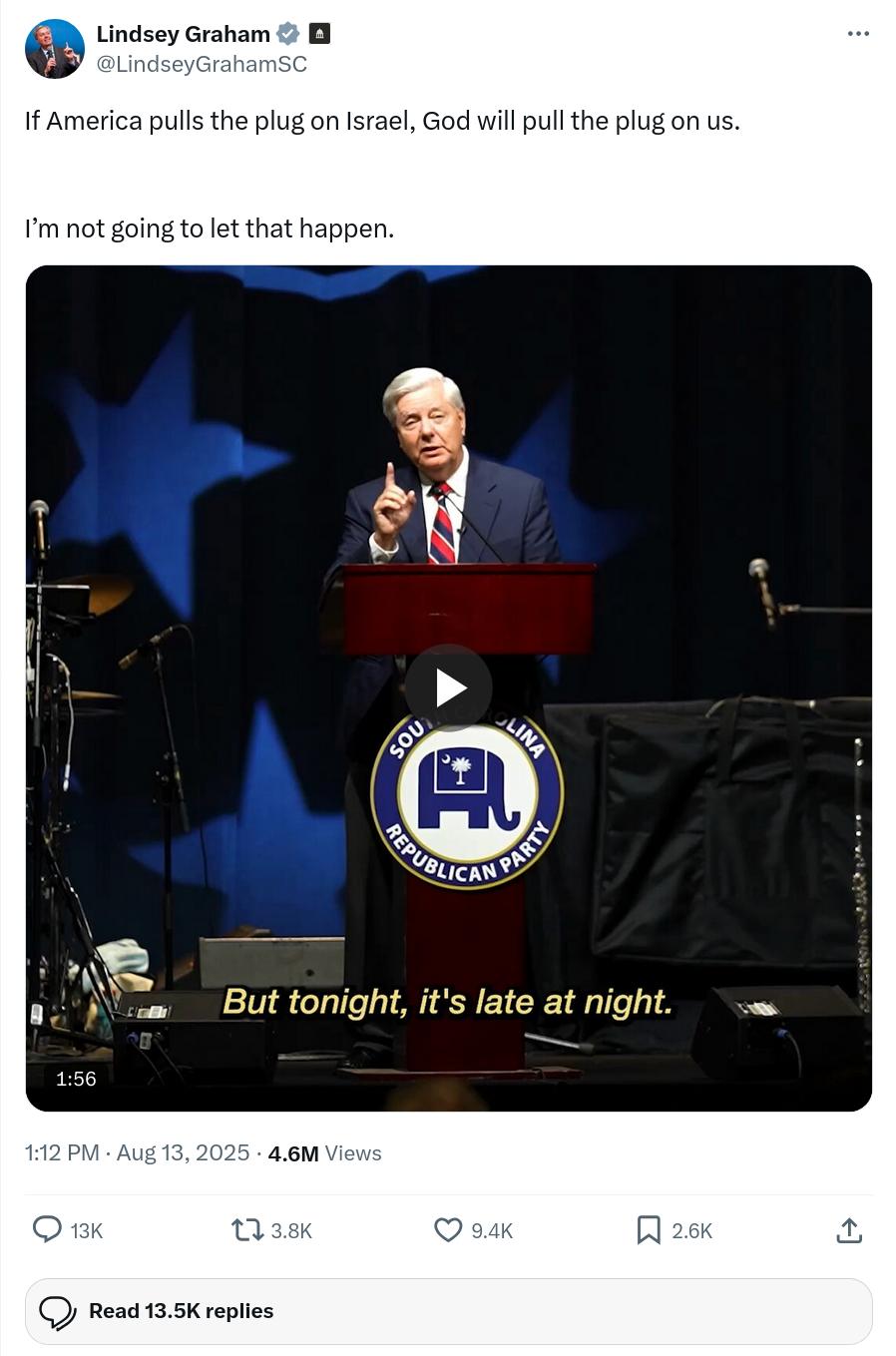896x1356 pixels.
Task: Click the 9.4K likes count
Action: (492, 1231)
